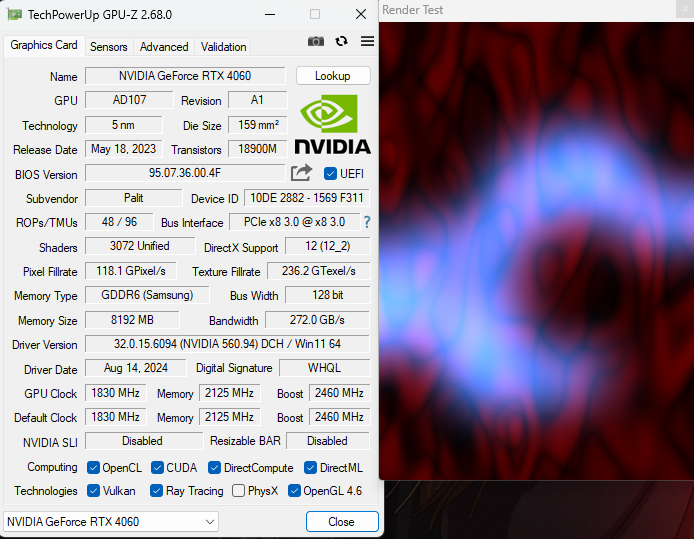Toggle the PhysX checkbox
The image size is (694, 539).
click(238, 491)
